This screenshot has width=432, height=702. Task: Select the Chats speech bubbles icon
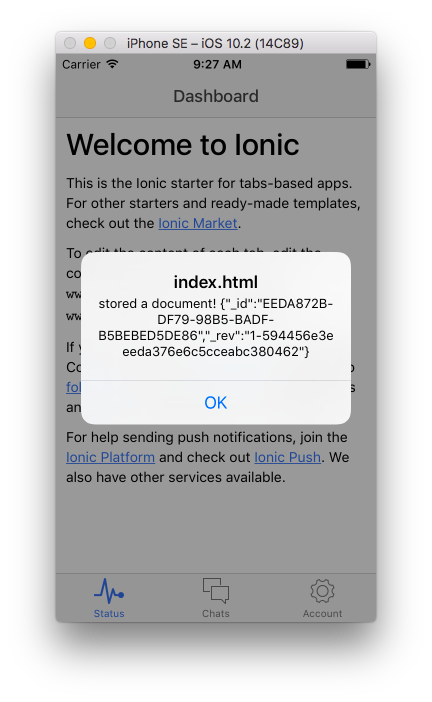click(x=216, y=590)
